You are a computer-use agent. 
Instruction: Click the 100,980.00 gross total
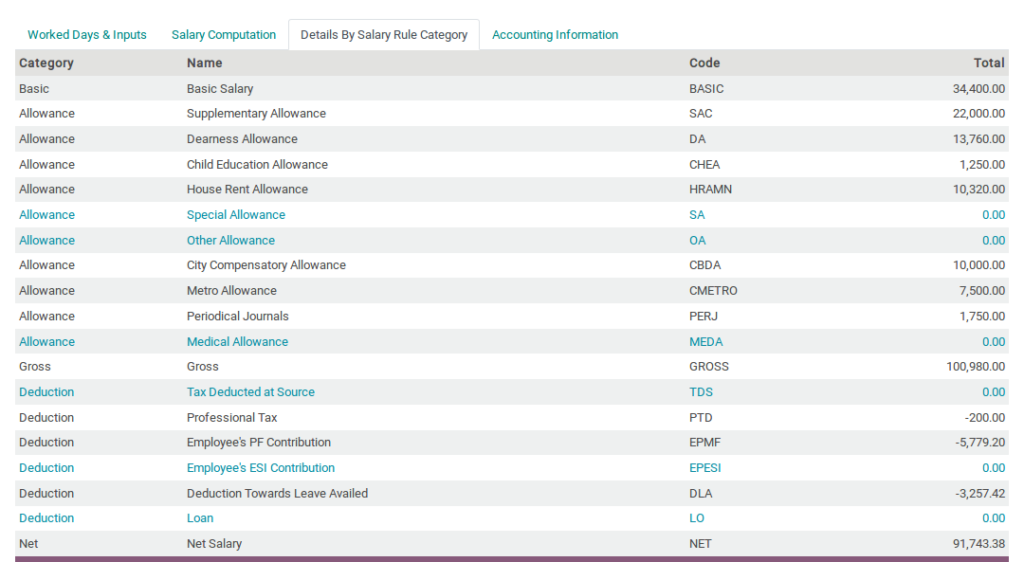coord(976,366)
